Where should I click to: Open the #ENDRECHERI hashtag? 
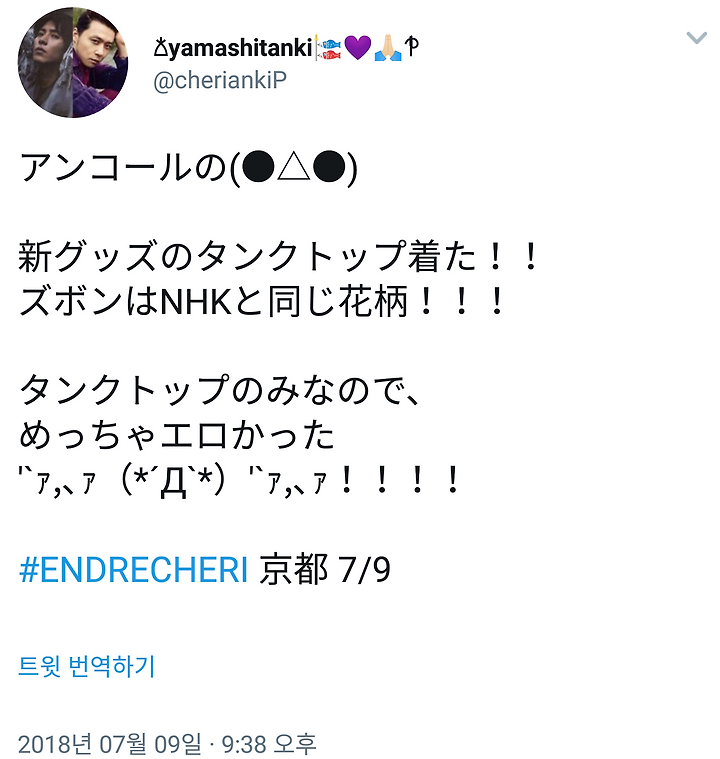point(134,570)
